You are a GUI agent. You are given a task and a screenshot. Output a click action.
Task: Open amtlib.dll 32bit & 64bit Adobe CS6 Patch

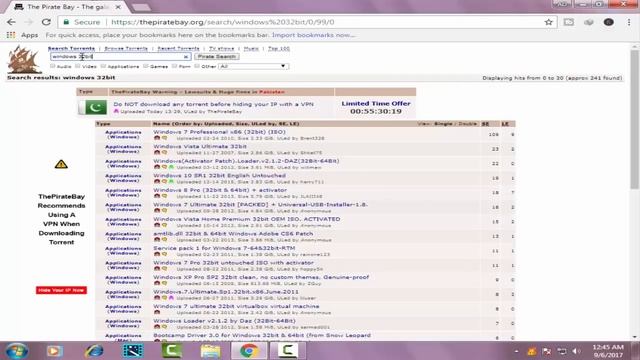tap(233, 233)
